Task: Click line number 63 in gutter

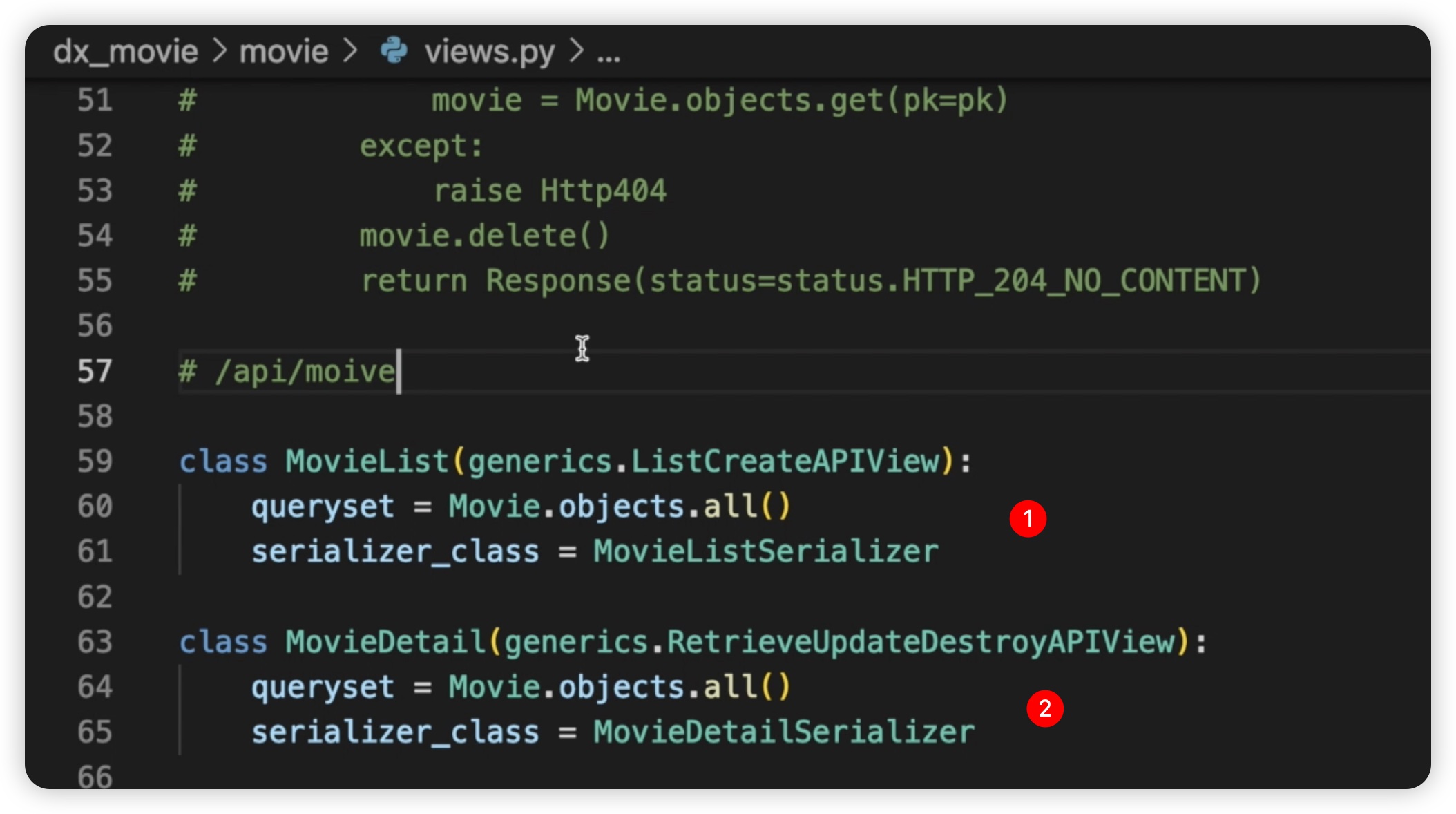Action: click(95, 642)
